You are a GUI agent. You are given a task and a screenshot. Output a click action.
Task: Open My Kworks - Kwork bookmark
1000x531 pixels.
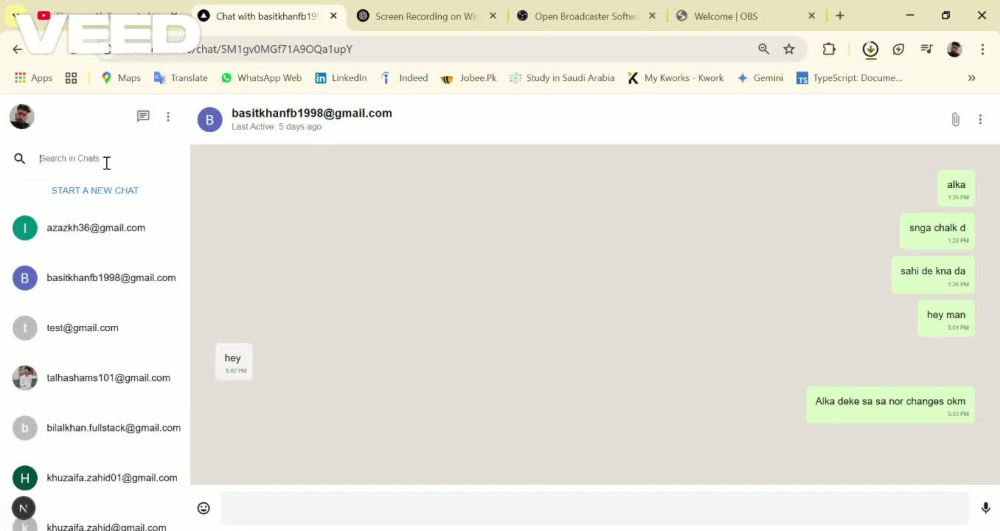click(x=675, y=78)
